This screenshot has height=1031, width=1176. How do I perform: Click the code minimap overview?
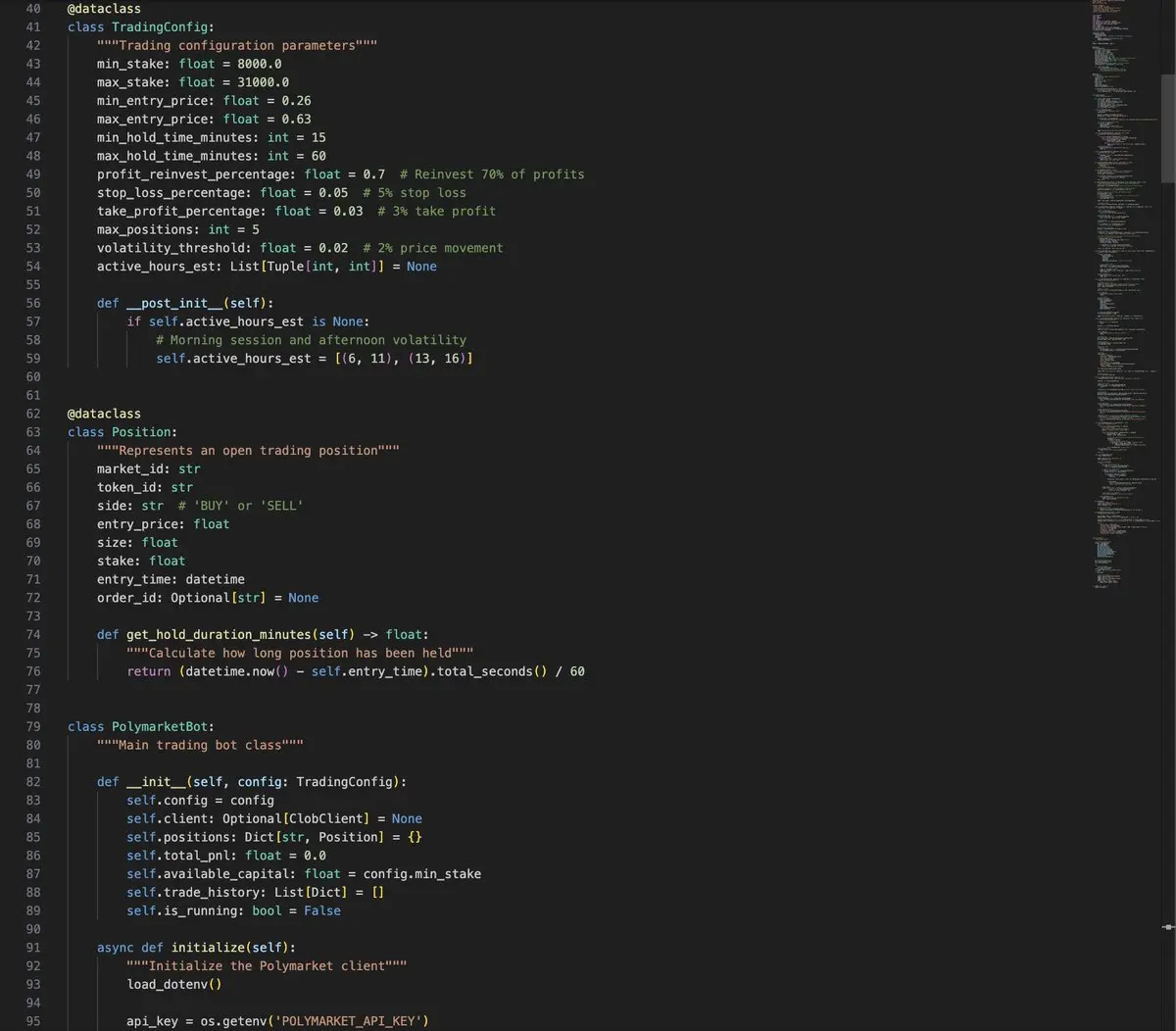pos(1125,294)
